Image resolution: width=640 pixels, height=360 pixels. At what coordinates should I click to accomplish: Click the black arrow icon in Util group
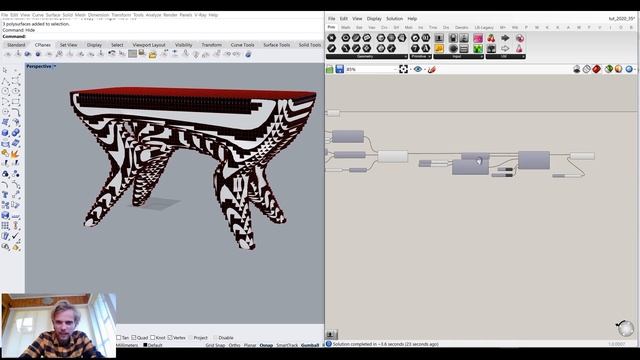[505, 38]
